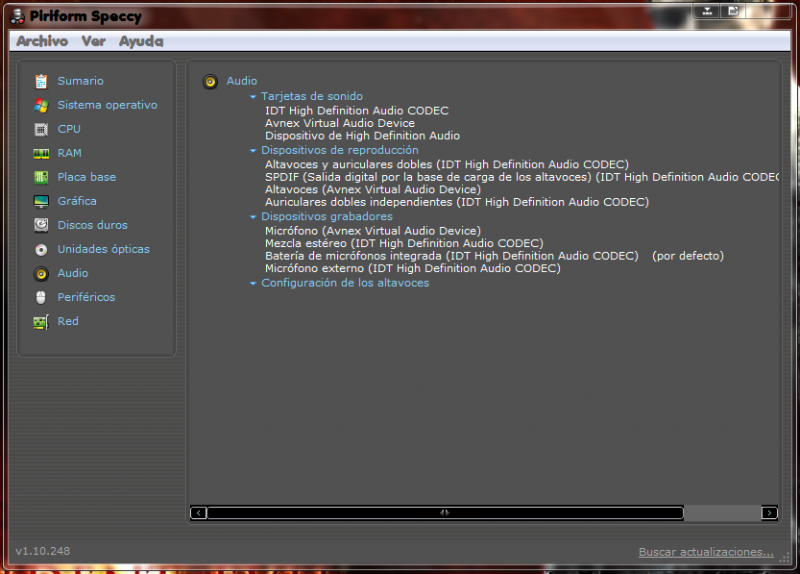This screenshot has height=574, width=800.
Task: View the Unidades ópticas section
Action: coord(104,248)
